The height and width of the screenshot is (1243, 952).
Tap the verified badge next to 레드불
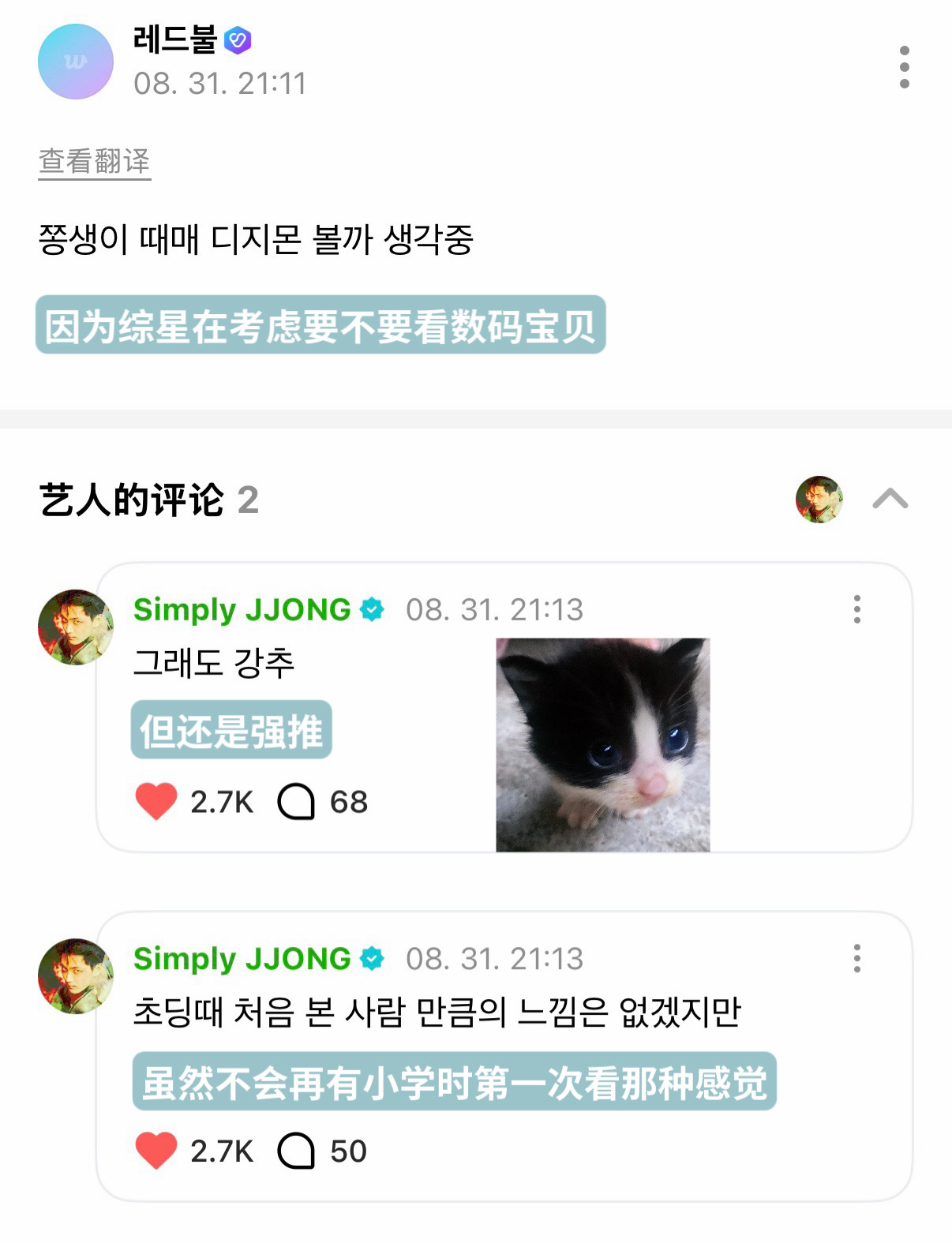pos(238,39)
